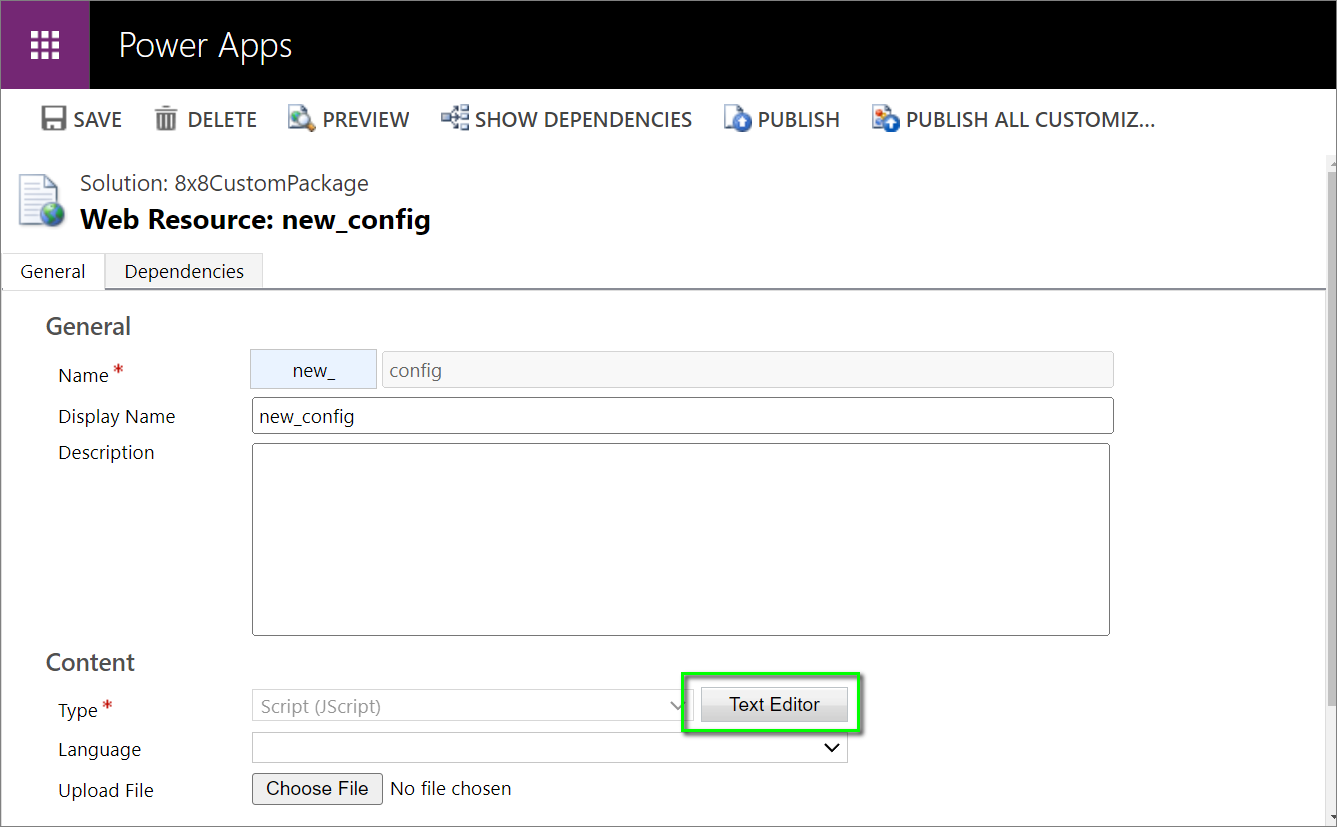Viewport: 1337px width, 827px height.
Task: Click the Publish All Customizations icon
Action: point(886,119)
